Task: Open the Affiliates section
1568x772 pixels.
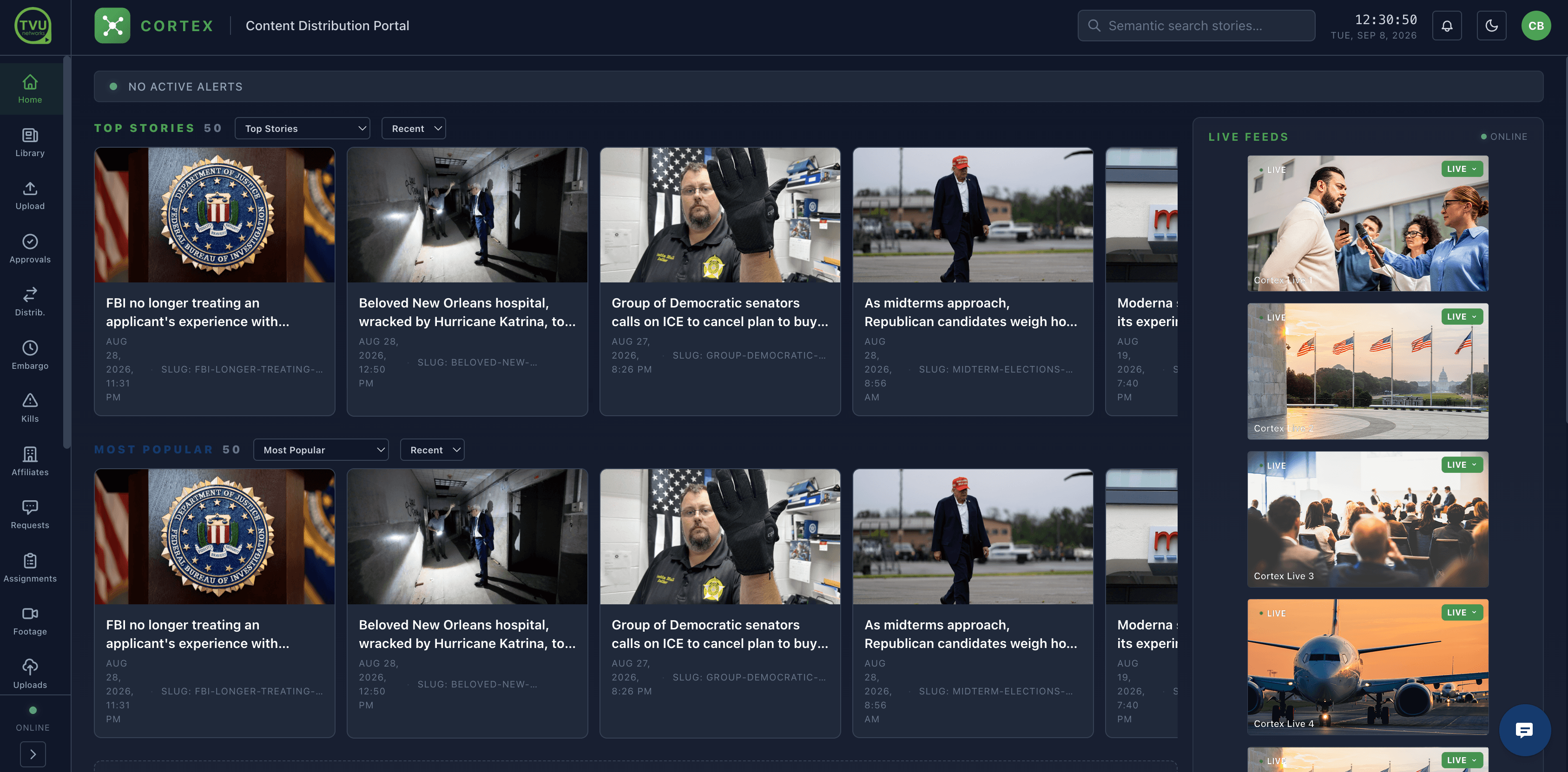Action: tap(30, 462)
